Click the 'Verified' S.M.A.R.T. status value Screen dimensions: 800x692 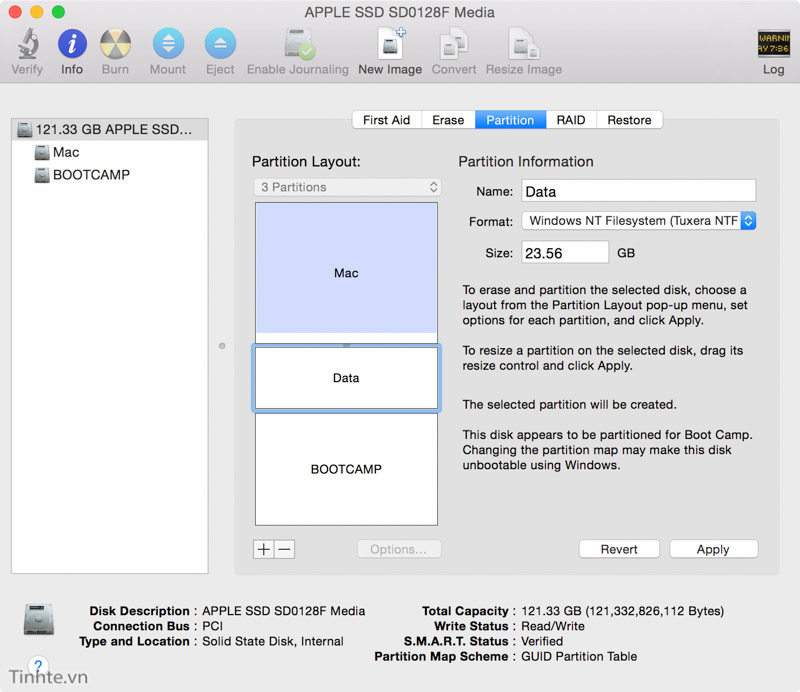(x=542, y=641)
